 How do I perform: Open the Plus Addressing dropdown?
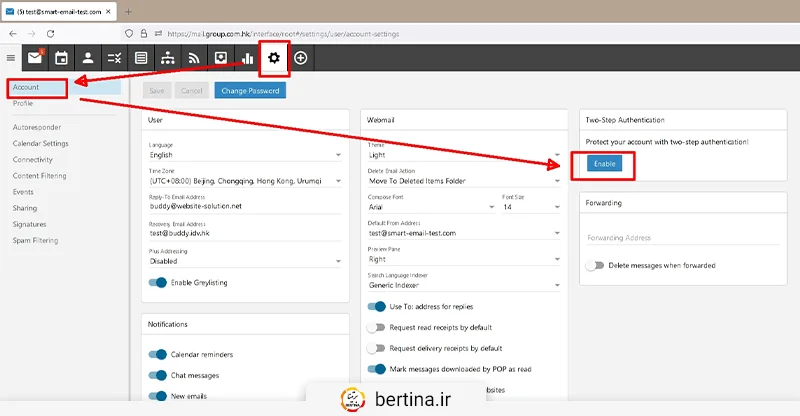245,261
